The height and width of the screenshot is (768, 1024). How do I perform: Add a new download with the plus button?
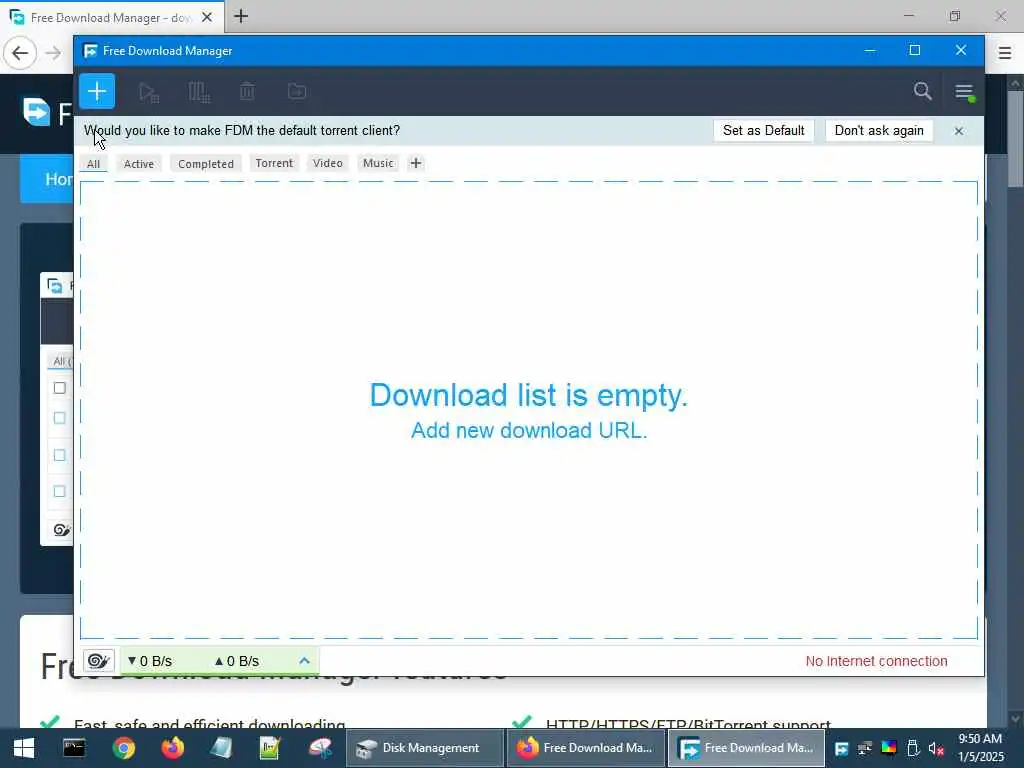pyautogui.click(x=97, y=91)
